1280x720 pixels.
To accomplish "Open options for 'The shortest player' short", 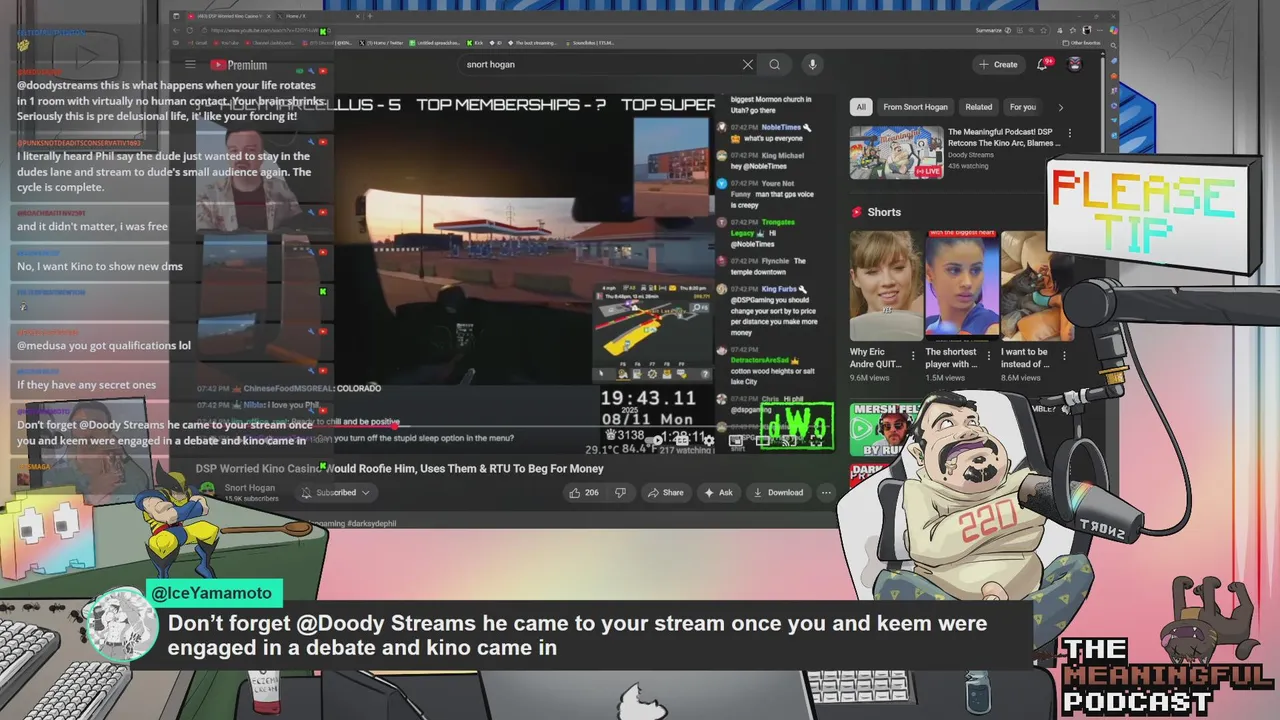I will pyautogui.click(x=989, y=356).
